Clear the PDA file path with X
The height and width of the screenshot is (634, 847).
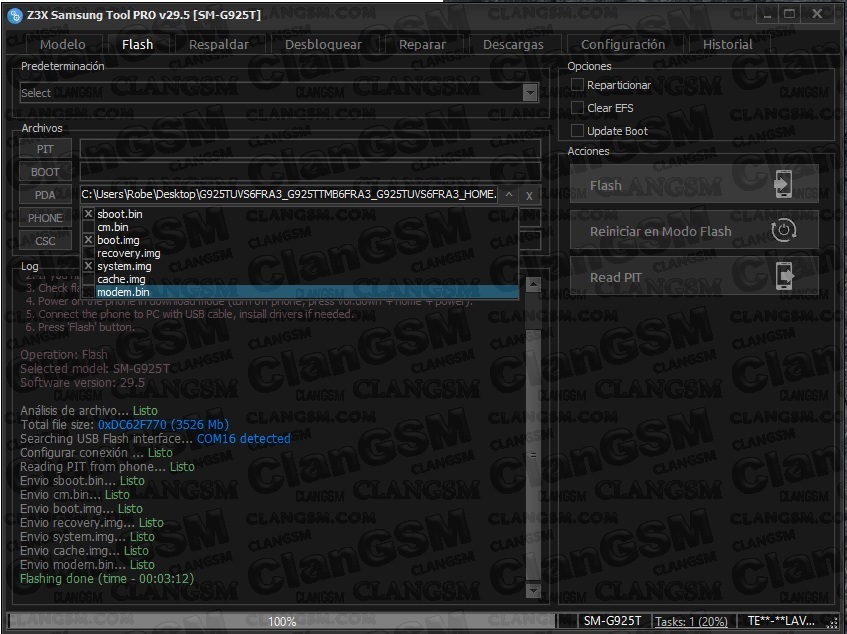point(529,195)
